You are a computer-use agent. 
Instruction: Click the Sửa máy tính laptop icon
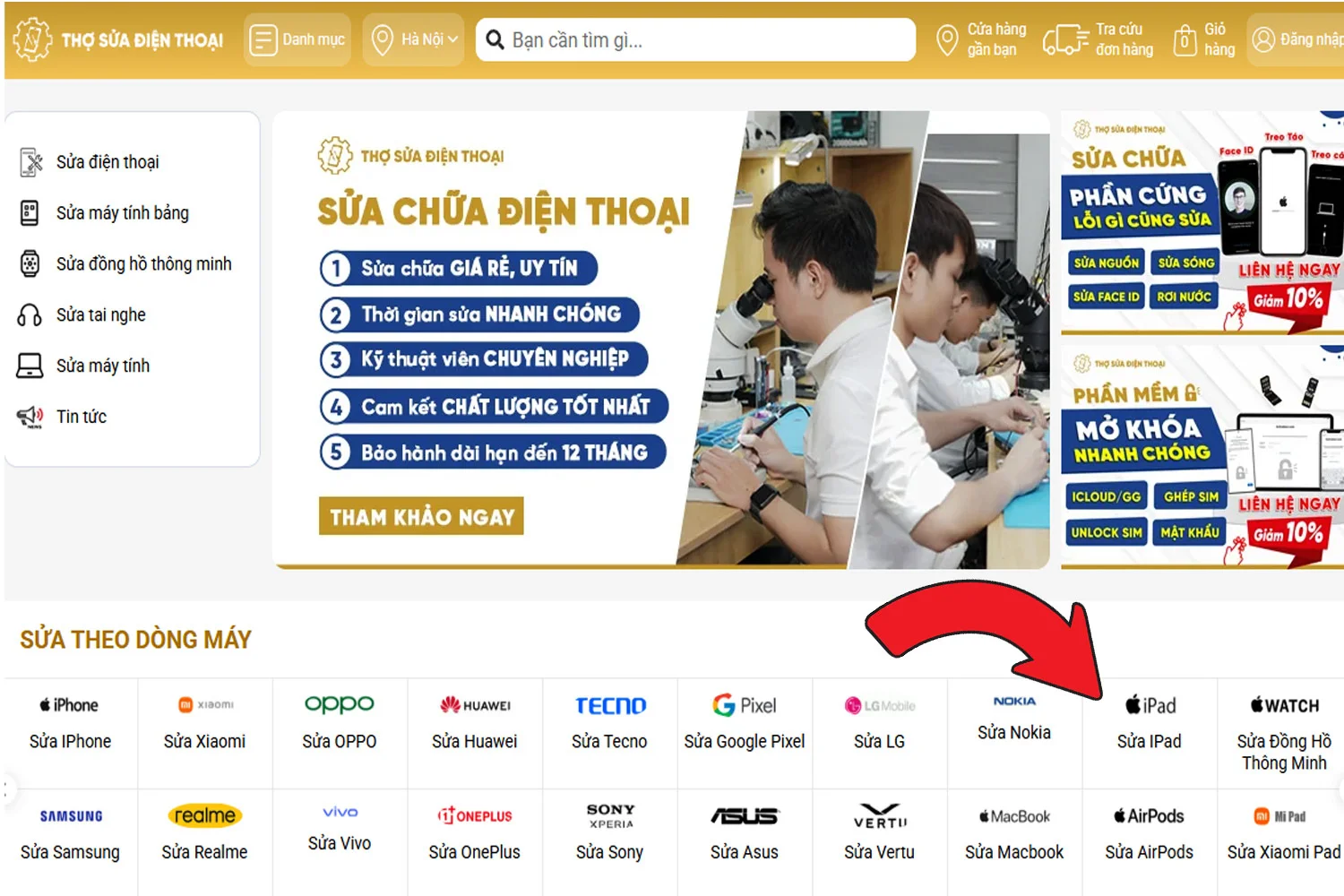coord(30,366)
